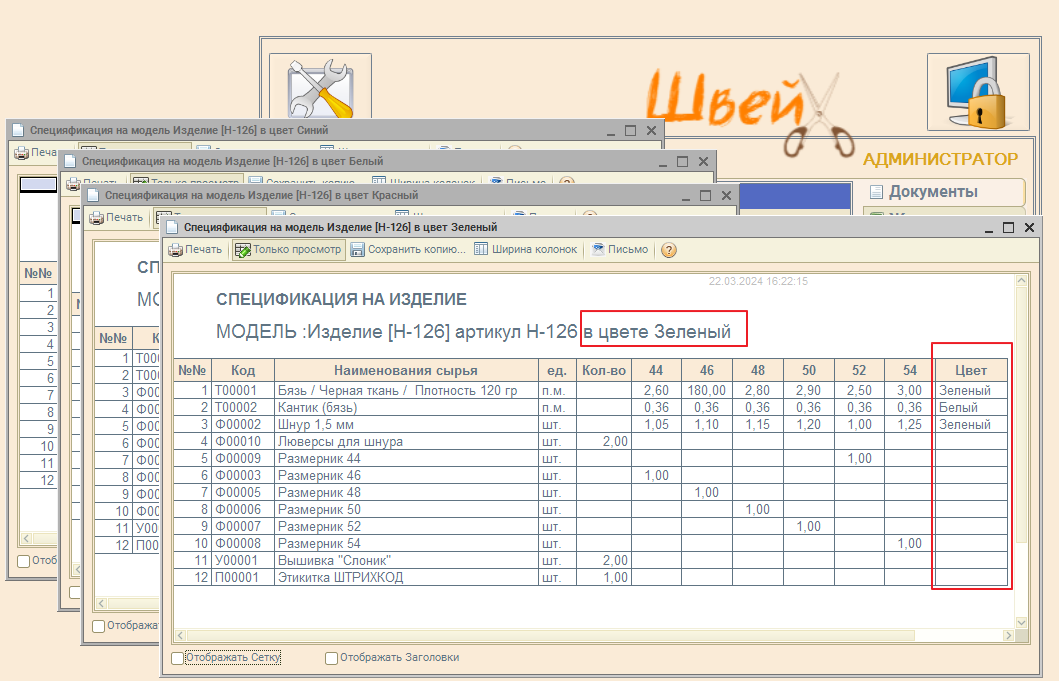1059x681 pixels.
Task: Click code cell Т00001
Action: pyautogui.click(x=243, y=390)
